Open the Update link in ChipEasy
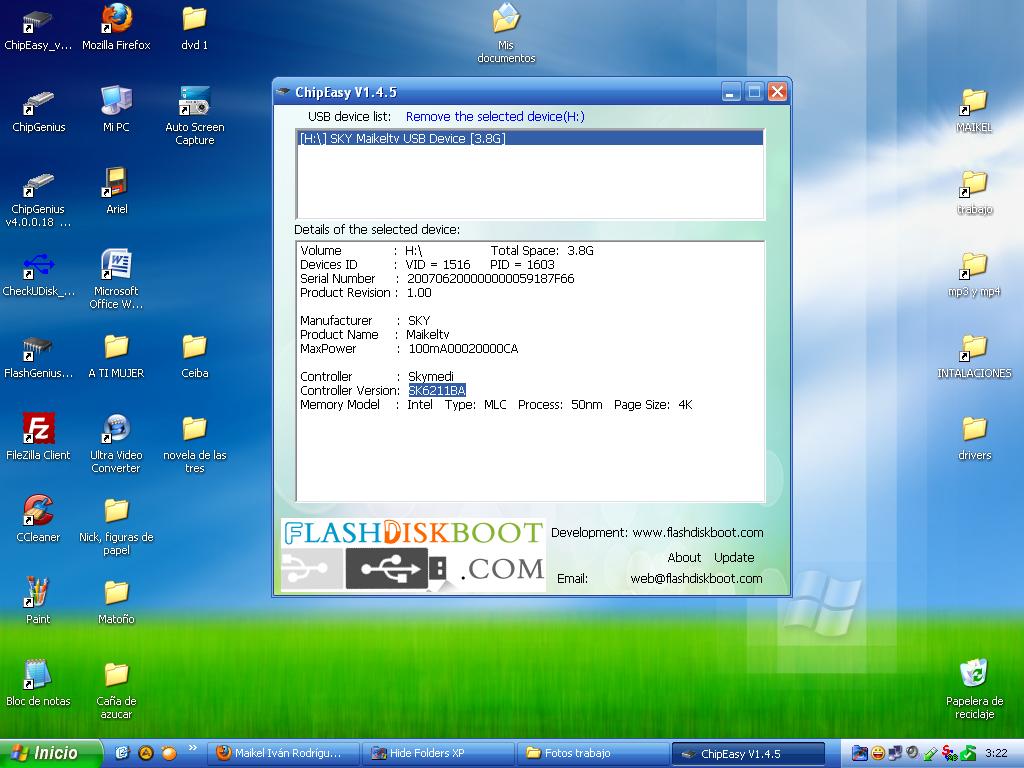This screenshot has width=1024, height=768. (734, 557)
